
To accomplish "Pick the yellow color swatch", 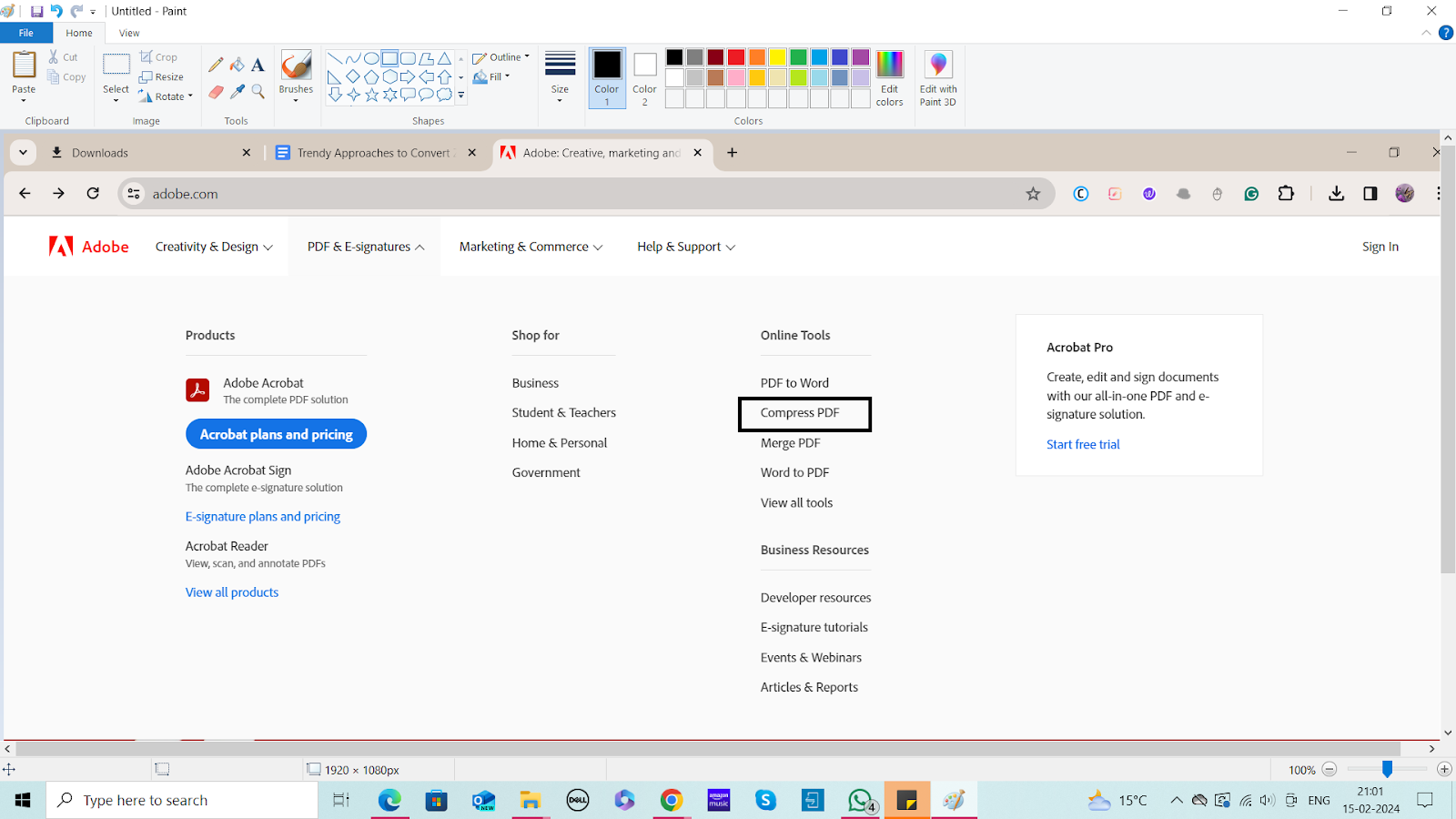I will click(x=778, y=57).
